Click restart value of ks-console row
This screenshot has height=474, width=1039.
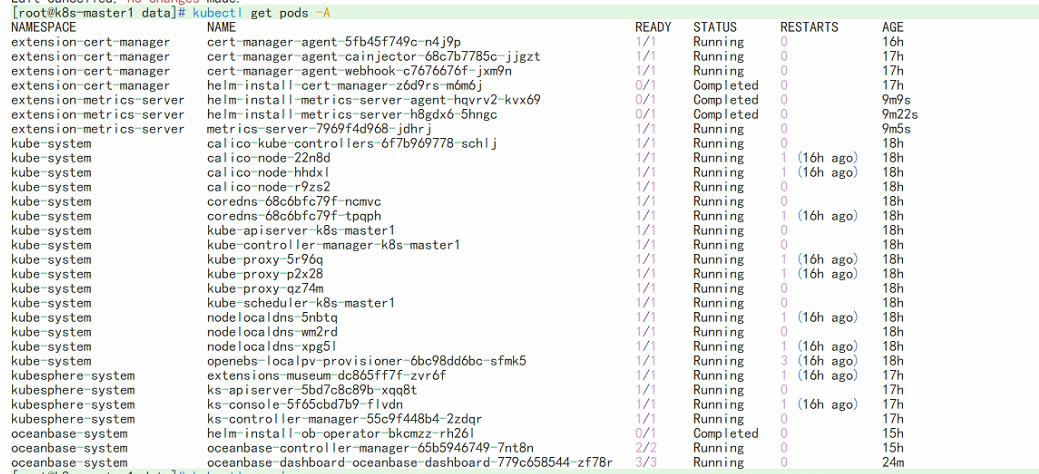(x=819, y=405)
